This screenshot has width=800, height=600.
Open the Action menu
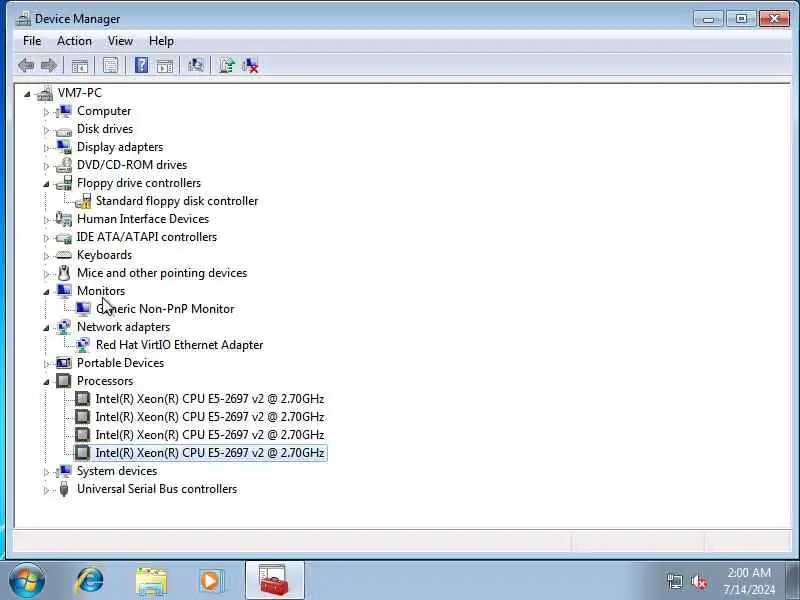(74, 41)
